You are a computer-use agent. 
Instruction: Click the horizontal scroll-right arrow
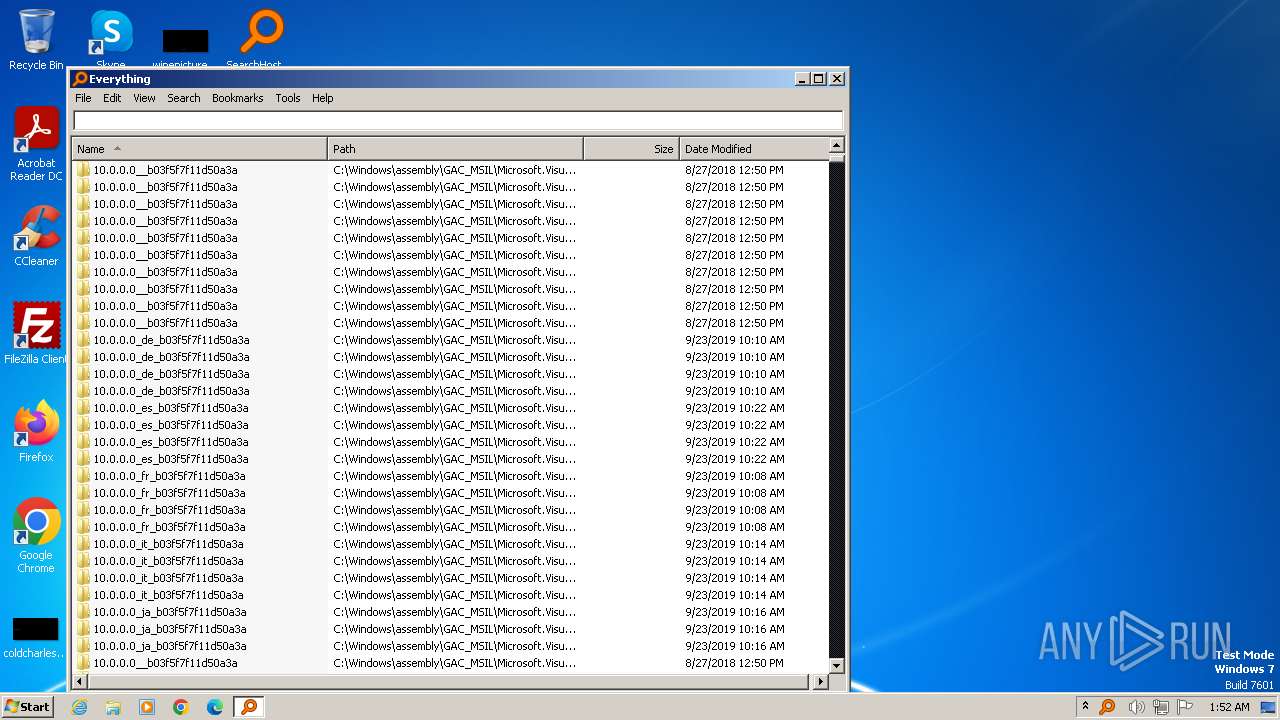pos(820,682)
